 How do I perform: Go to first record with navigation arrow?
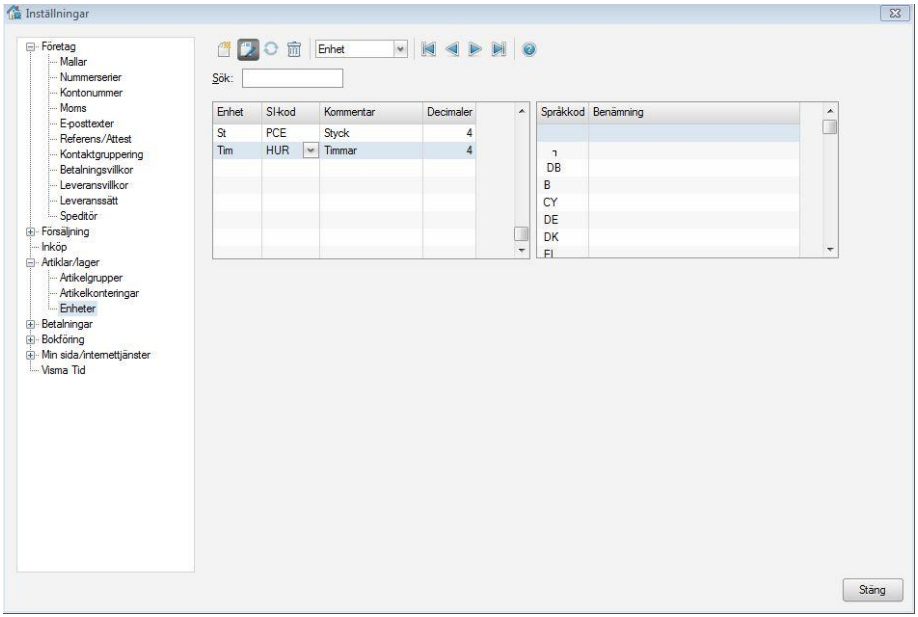430,48
